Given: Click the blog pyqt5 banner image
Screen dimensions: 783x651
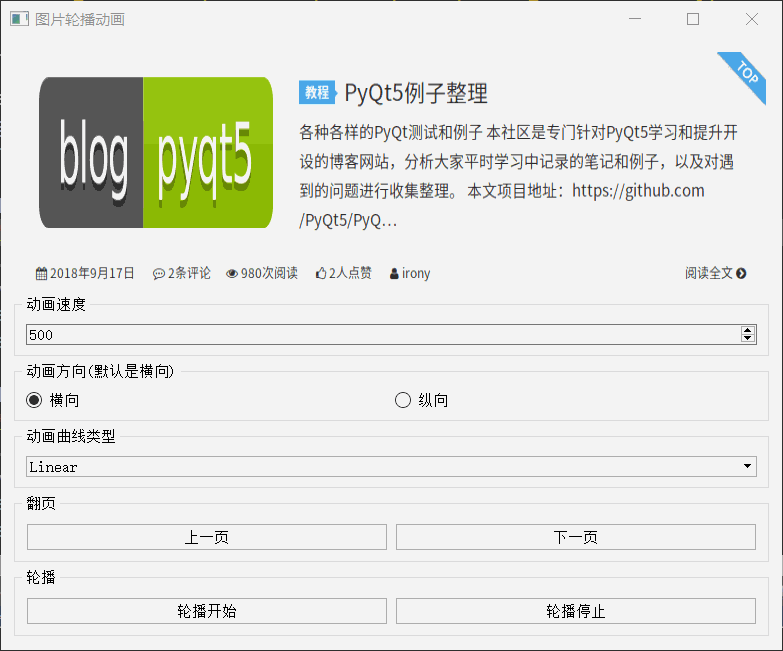Looking at the screenshot, I should (x=156, y=152).
